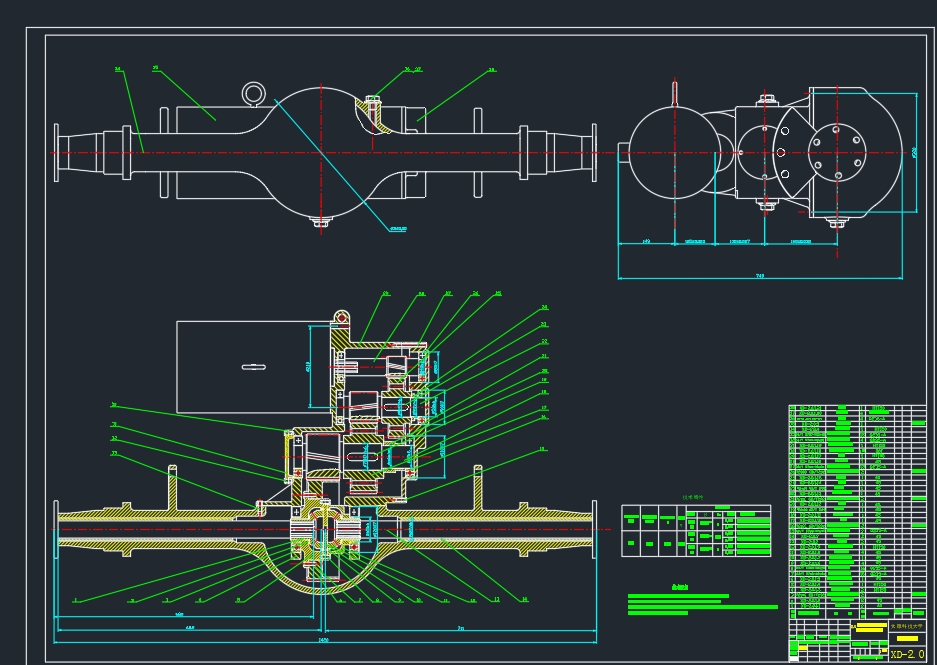Click the XD-2.0 drawing number in title block
Image resolution: width=937 pixels, height=665 pixels.
(907, 654)
